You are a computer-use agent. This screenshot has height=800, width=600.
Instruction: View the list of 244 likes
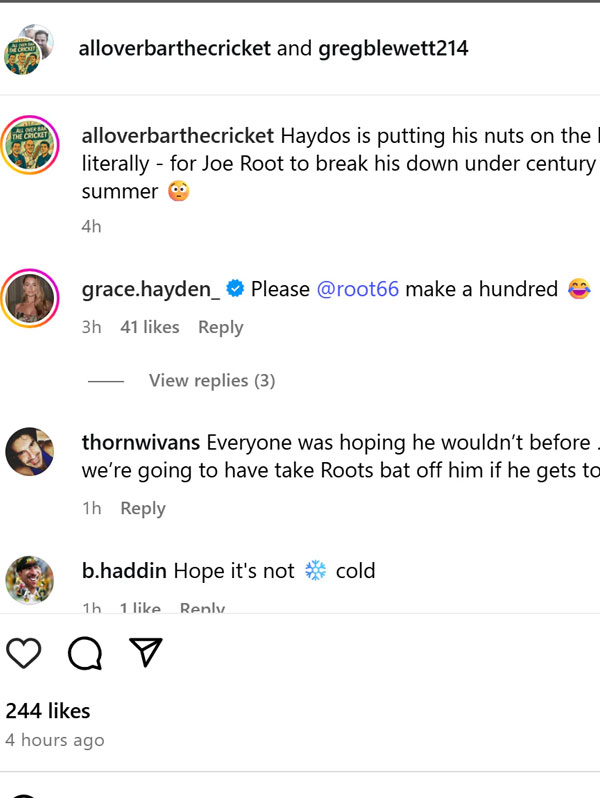pyautogui.click(x=48, y=711)
